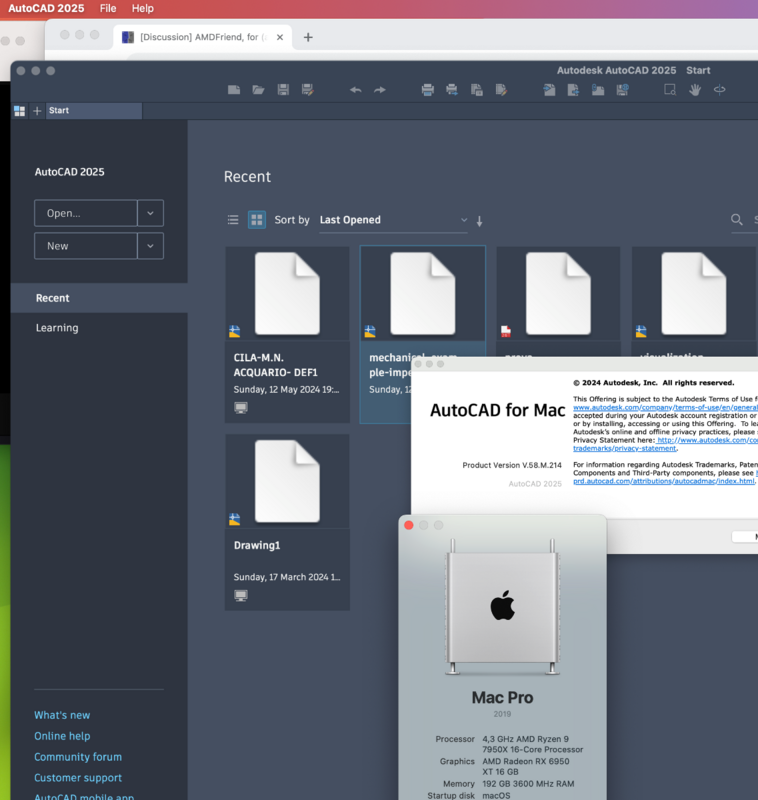Click the Open... button

pos(86,213)
